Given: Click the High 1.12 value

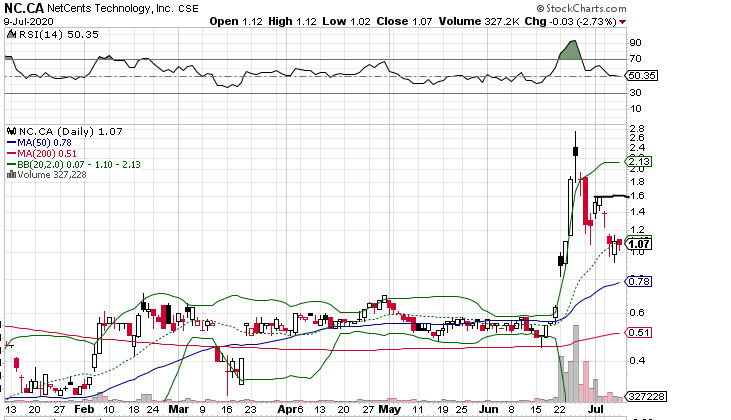Looking at the screenshot, I should pyautogui.click(x=292, y=21).
